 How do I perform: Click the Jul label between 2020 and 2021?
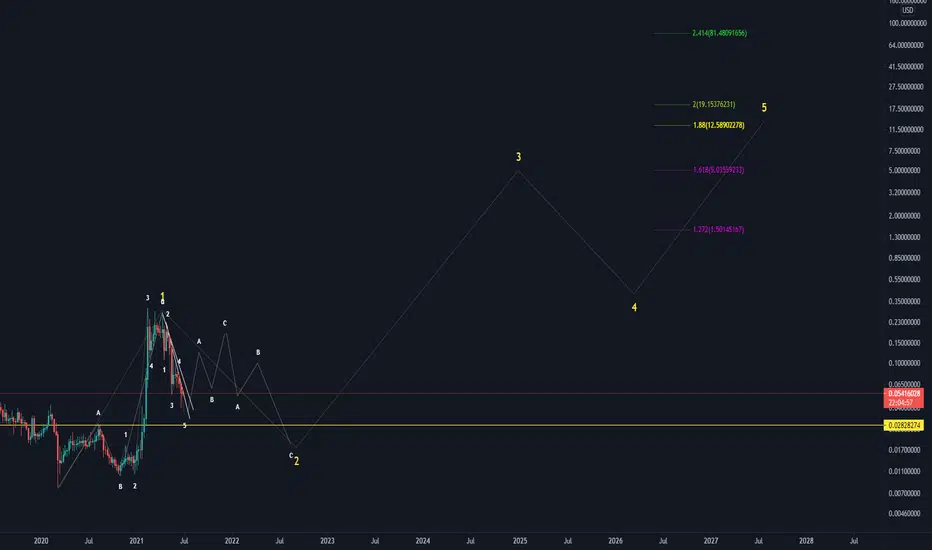pyautogui.click(x=89, y=541)
